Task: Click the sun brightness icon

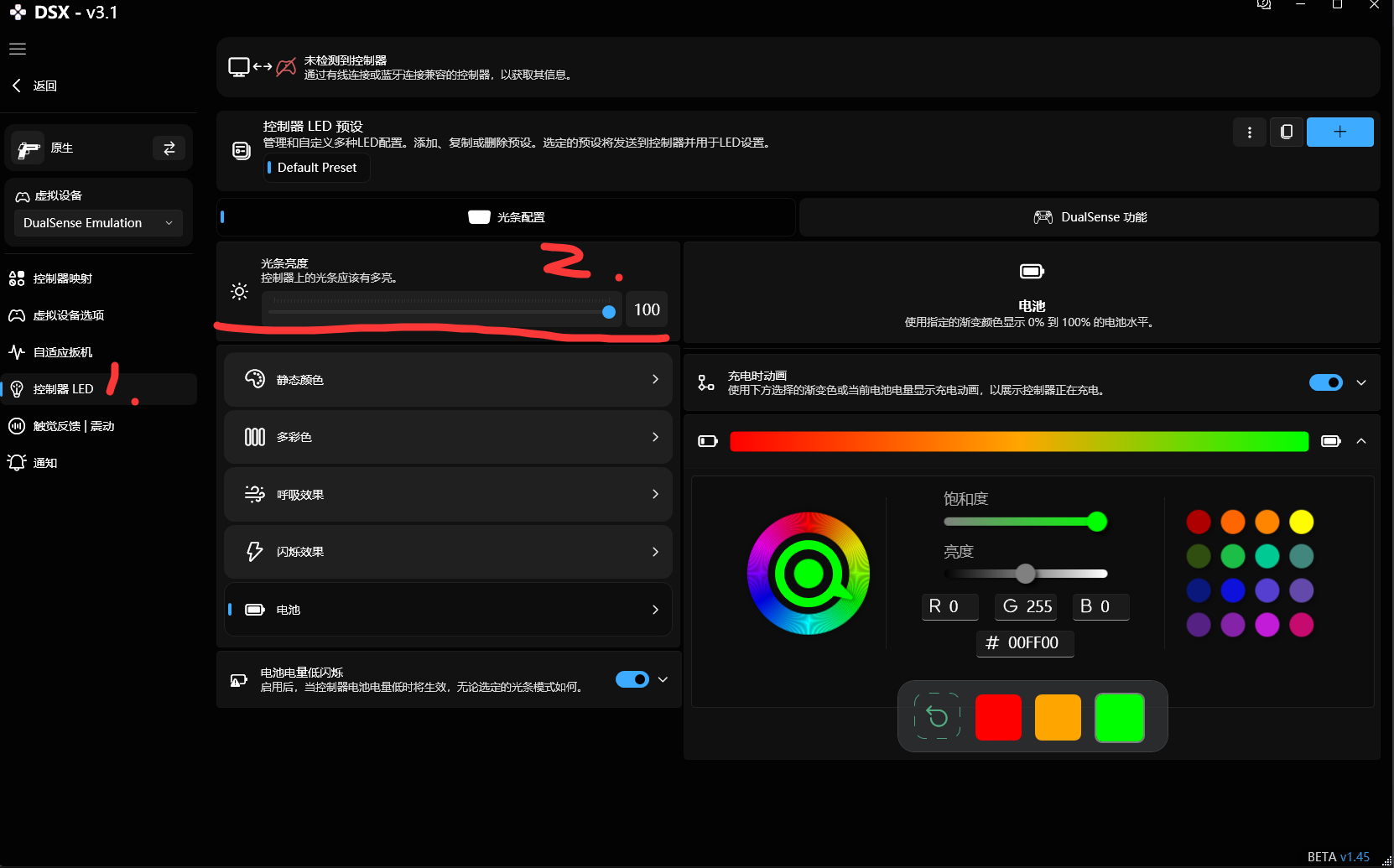Action: (240, 292)
